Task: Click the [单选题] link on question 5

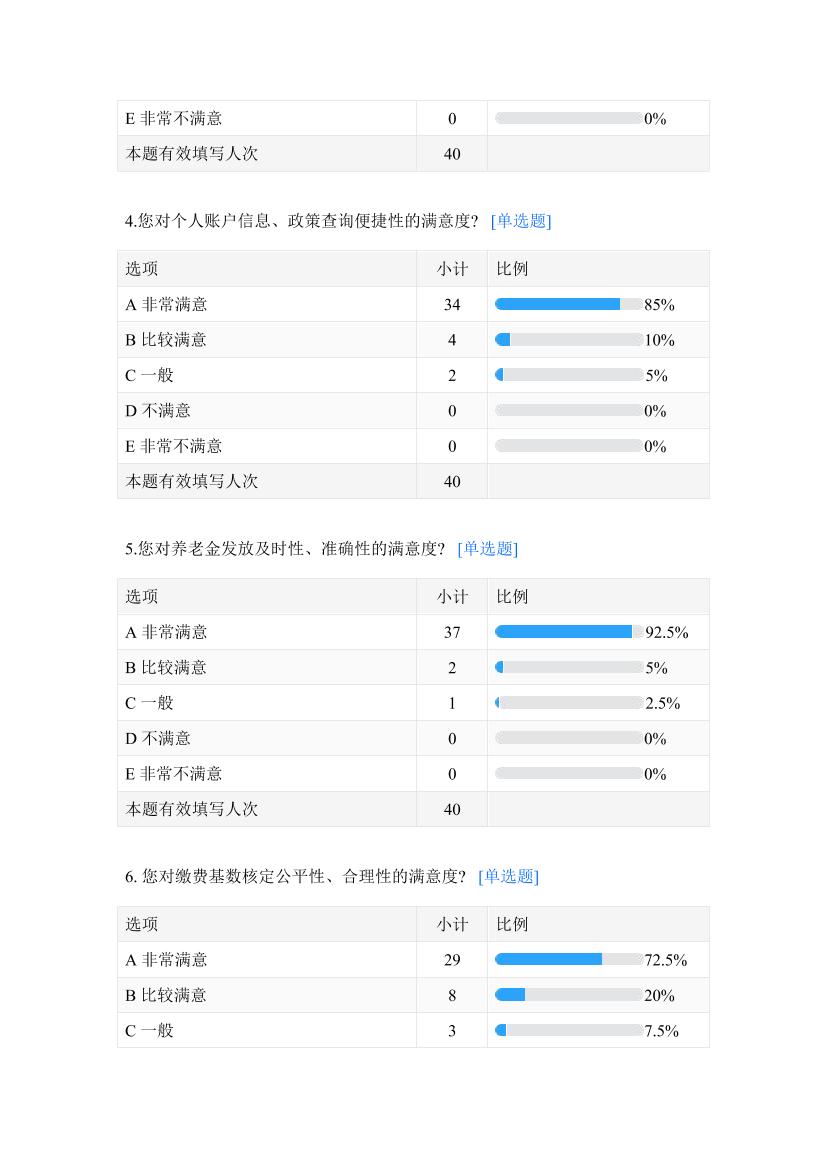Action: (x=487, y=549)
